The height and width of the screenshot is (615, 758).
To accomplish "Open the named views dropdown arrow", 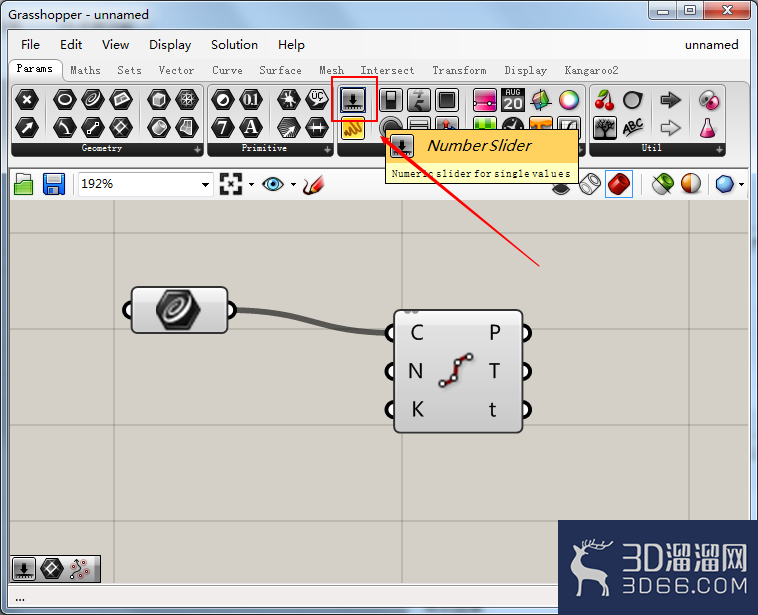I will pos(293,184).
